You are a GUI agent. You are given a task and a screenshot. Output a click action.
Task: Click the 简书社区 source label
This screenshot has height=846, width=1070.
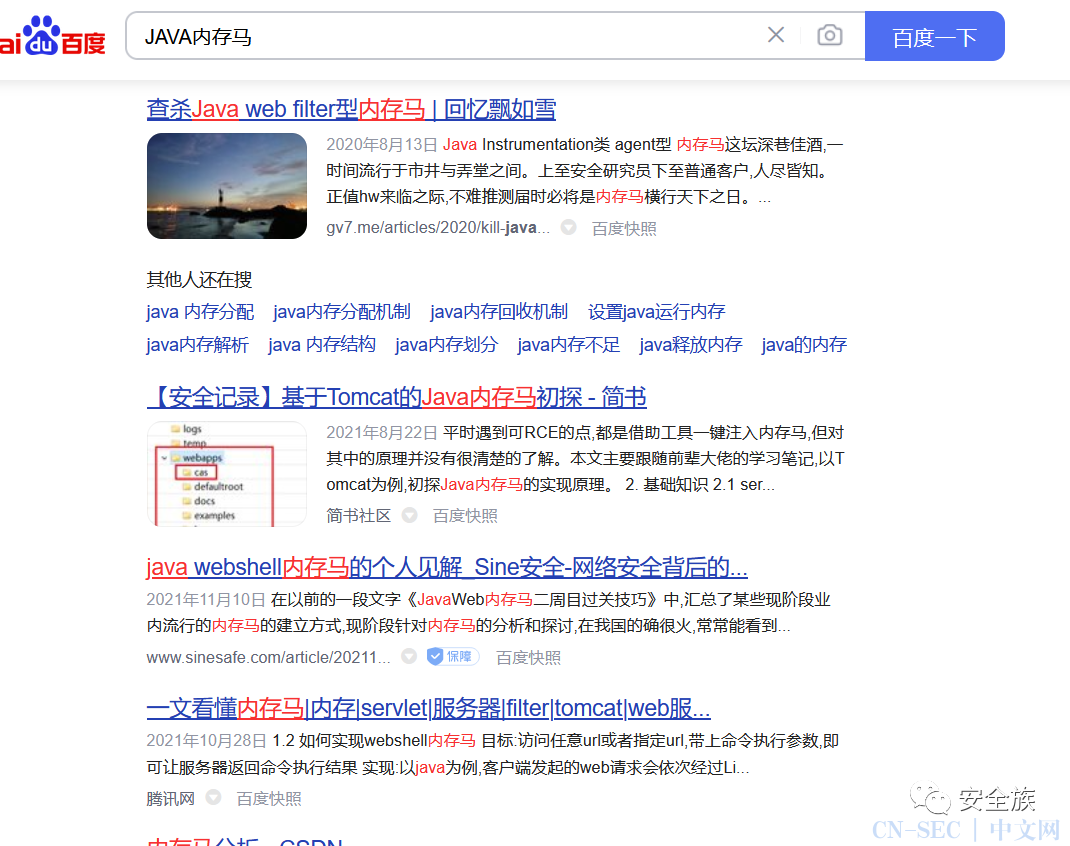tap(358, 516)
